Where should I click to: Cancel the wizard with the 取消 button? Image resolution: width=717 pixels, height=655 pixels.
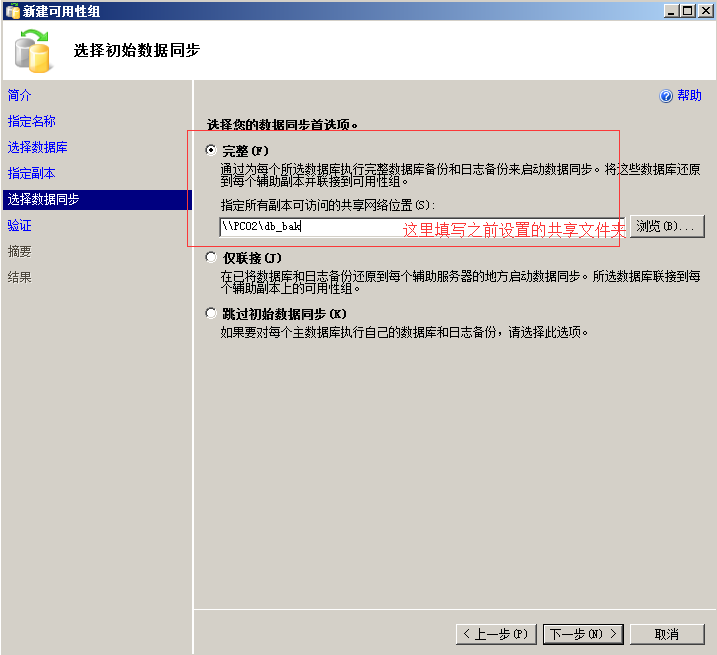tap(667, 634)
